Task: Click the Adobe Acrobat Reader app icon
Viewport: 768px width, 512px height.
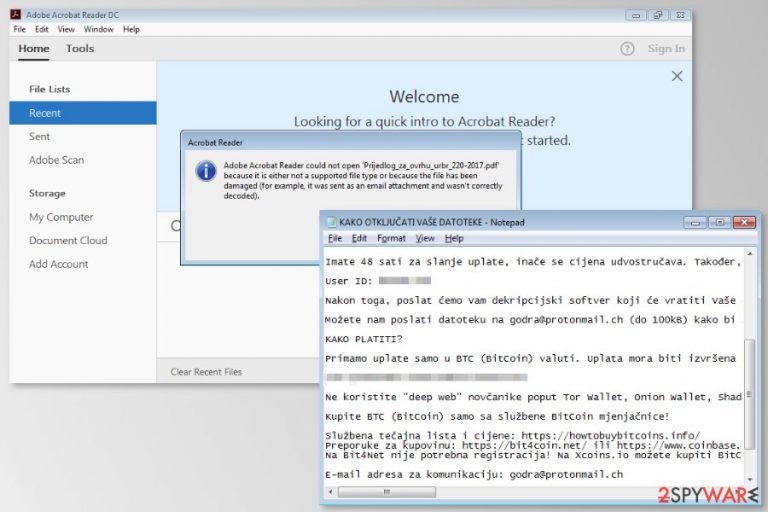Action: point(16,14)
